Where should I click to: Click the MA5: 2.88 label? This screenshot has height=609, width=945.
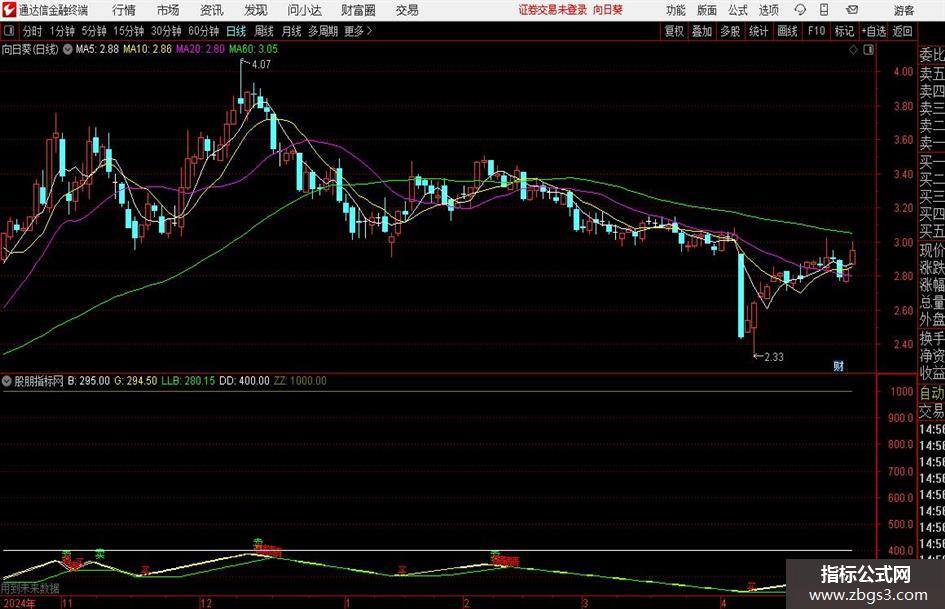(97, 49)
